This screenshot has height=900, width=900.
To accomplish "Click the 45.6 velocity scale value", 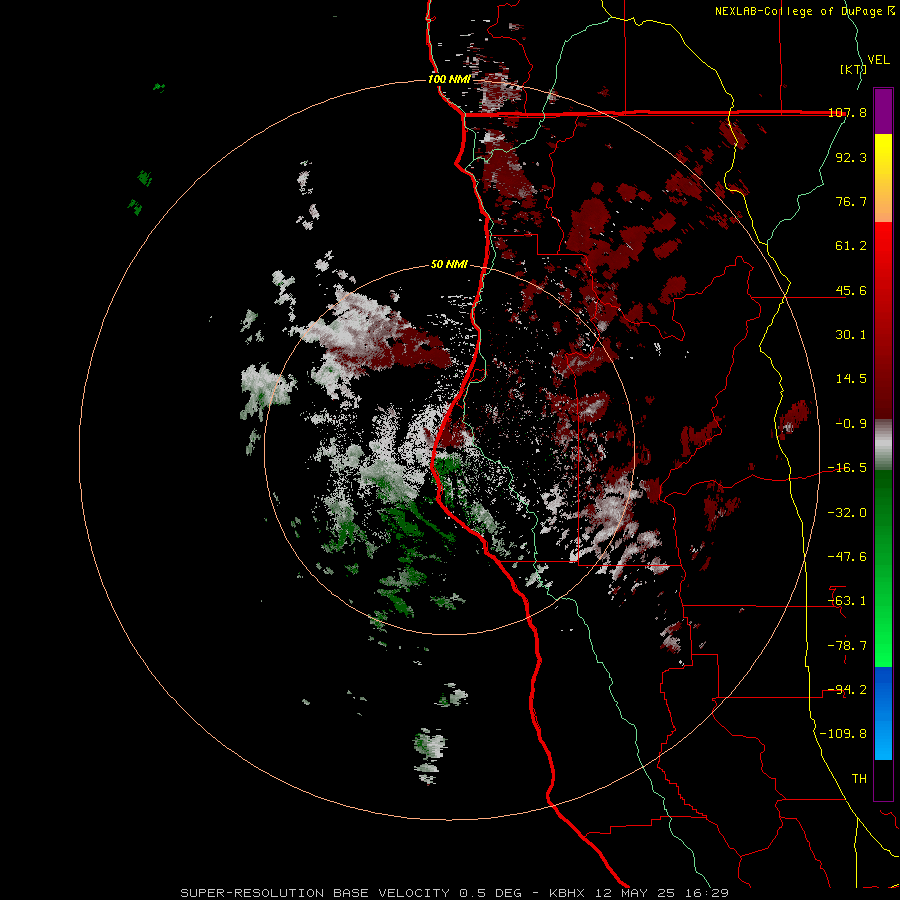I will click(851, 290).
